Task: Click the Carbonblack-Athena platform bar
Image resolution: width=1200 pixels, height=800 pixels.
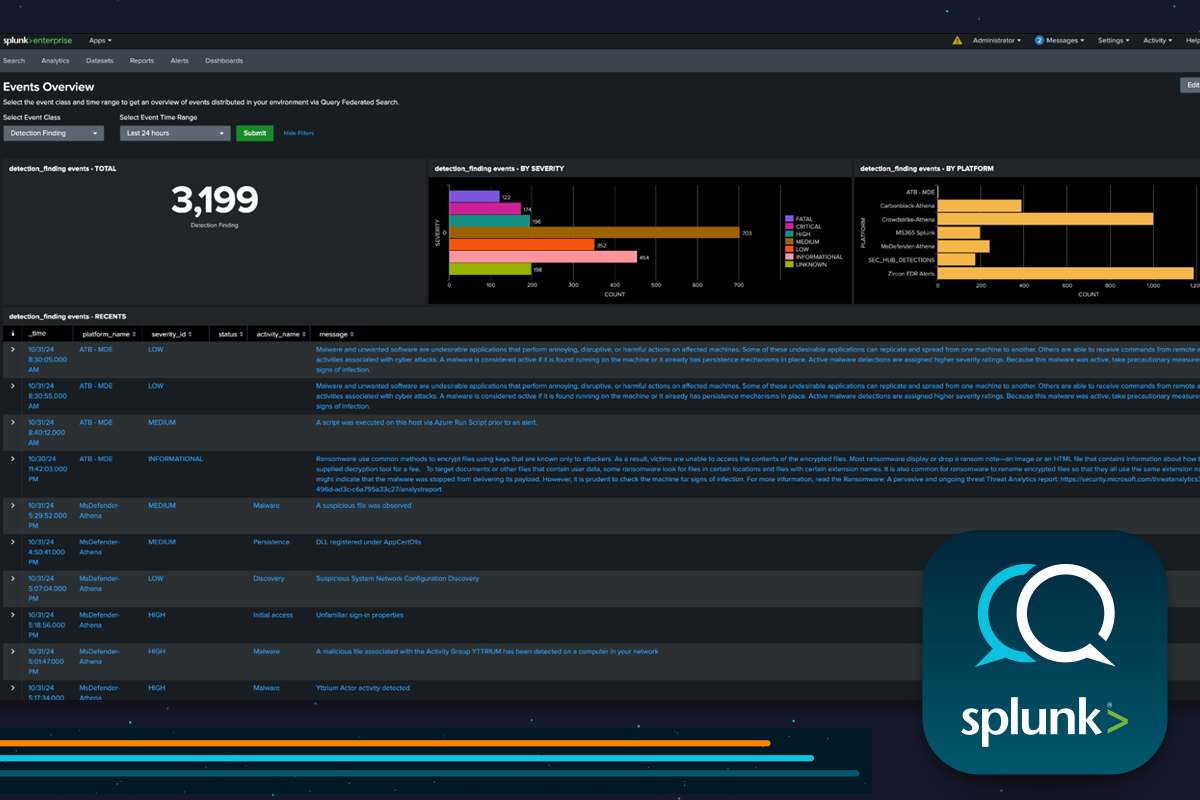Action: (x=980, y=205)
